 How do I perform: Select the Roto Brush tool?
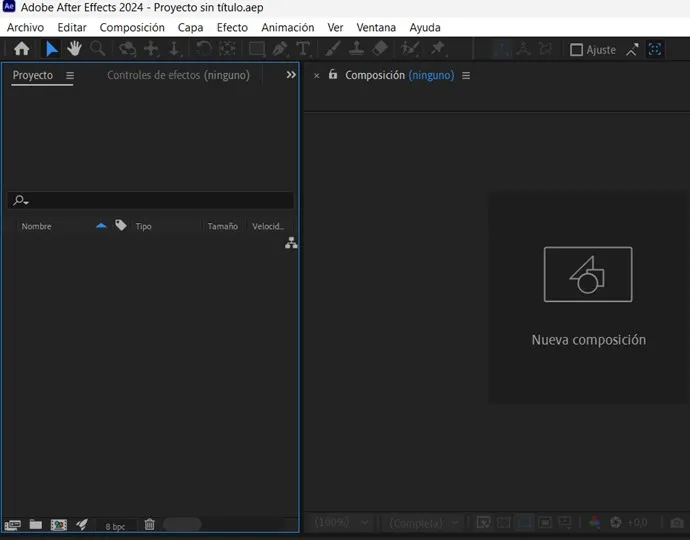click(410, 48)
